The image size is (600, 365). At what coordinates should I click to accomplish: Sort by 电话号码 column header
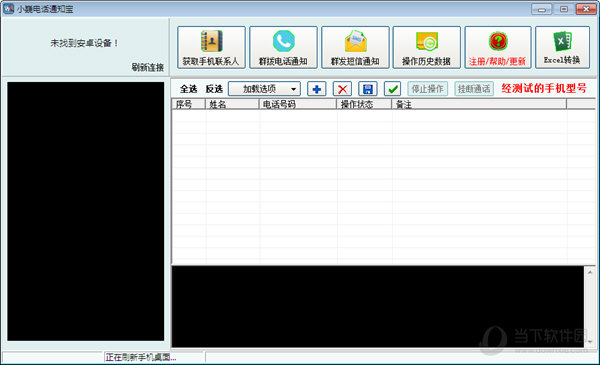[x=298, y=104]
